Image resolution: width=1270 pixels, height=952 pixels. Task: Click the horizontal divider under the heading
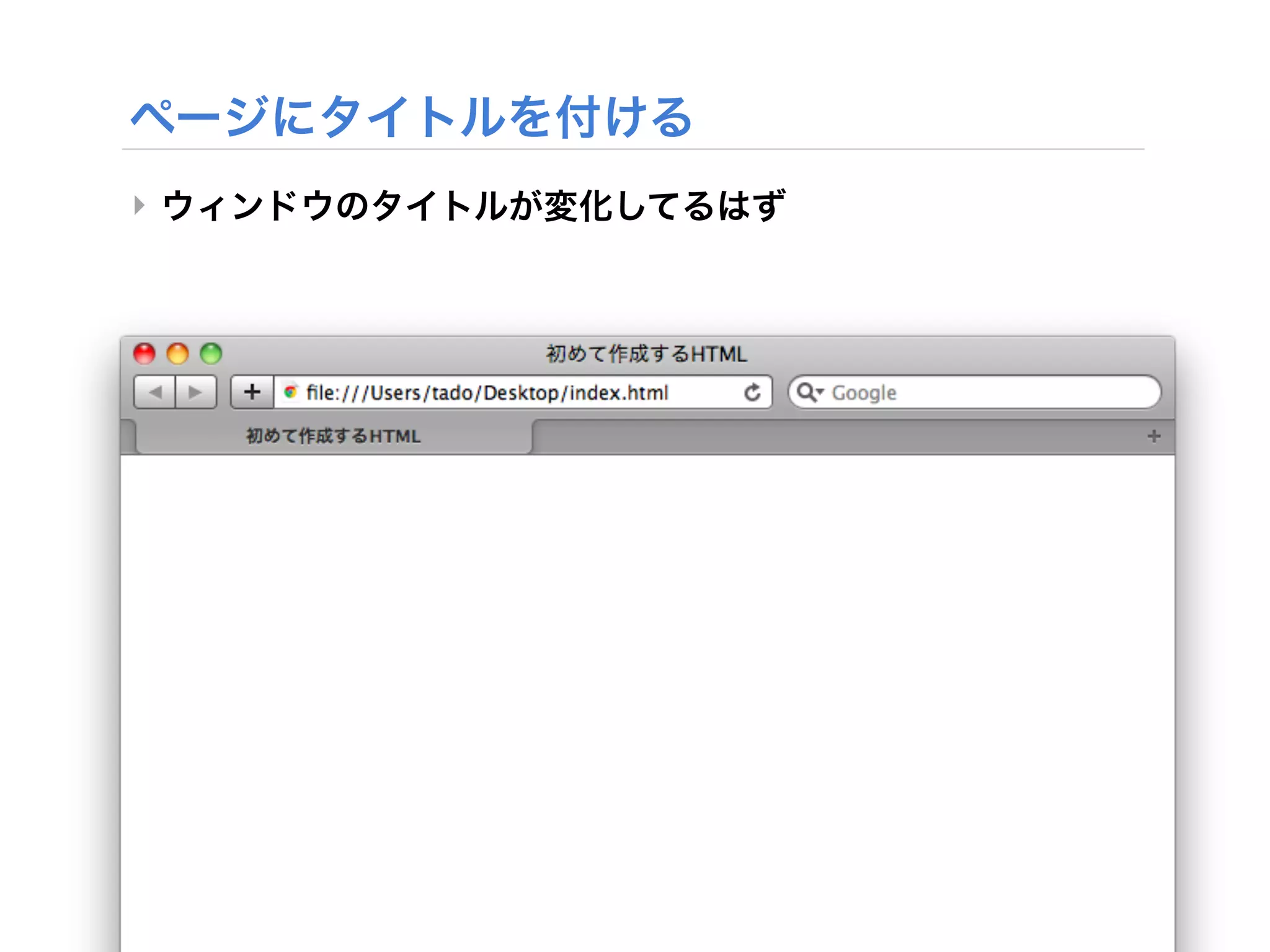point(633,149)
